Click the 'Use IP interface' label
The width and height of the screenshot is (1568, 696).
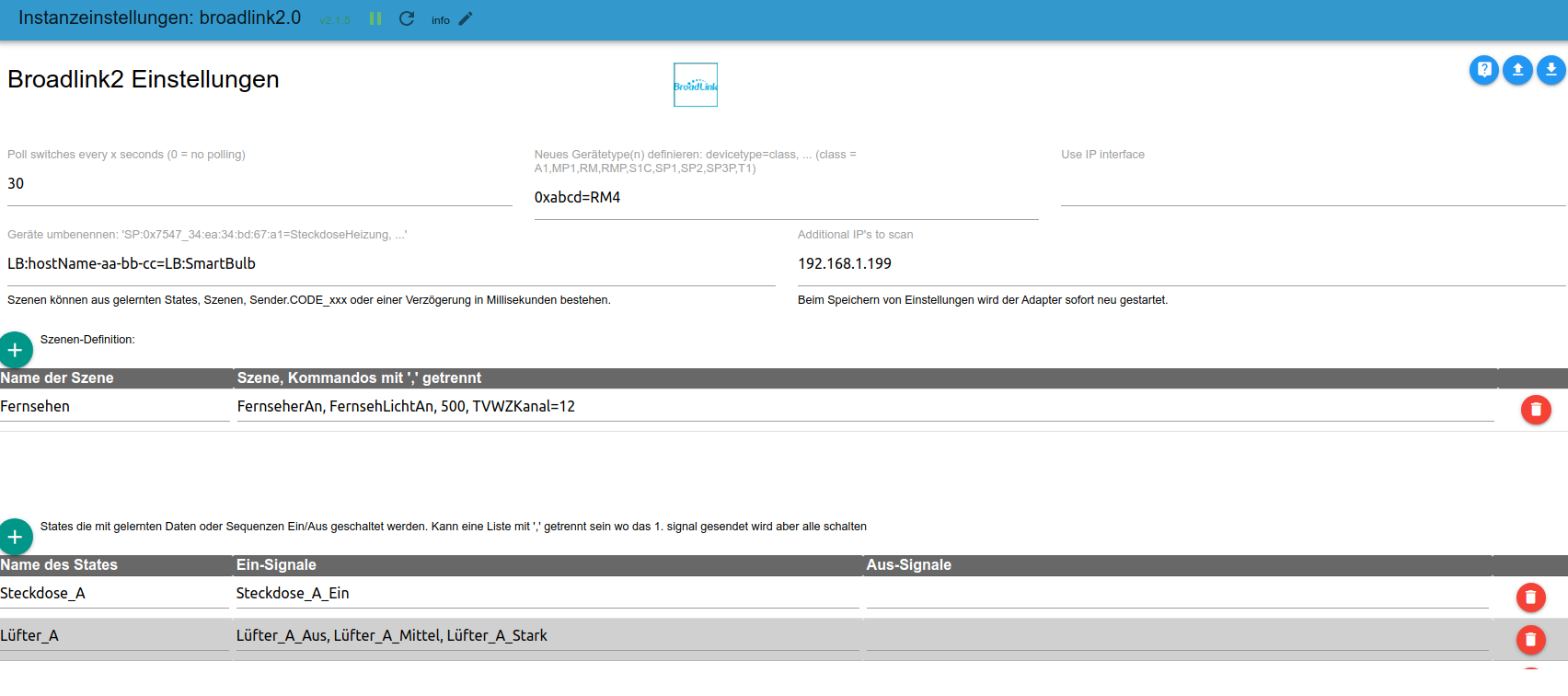tap(1102, 155)
